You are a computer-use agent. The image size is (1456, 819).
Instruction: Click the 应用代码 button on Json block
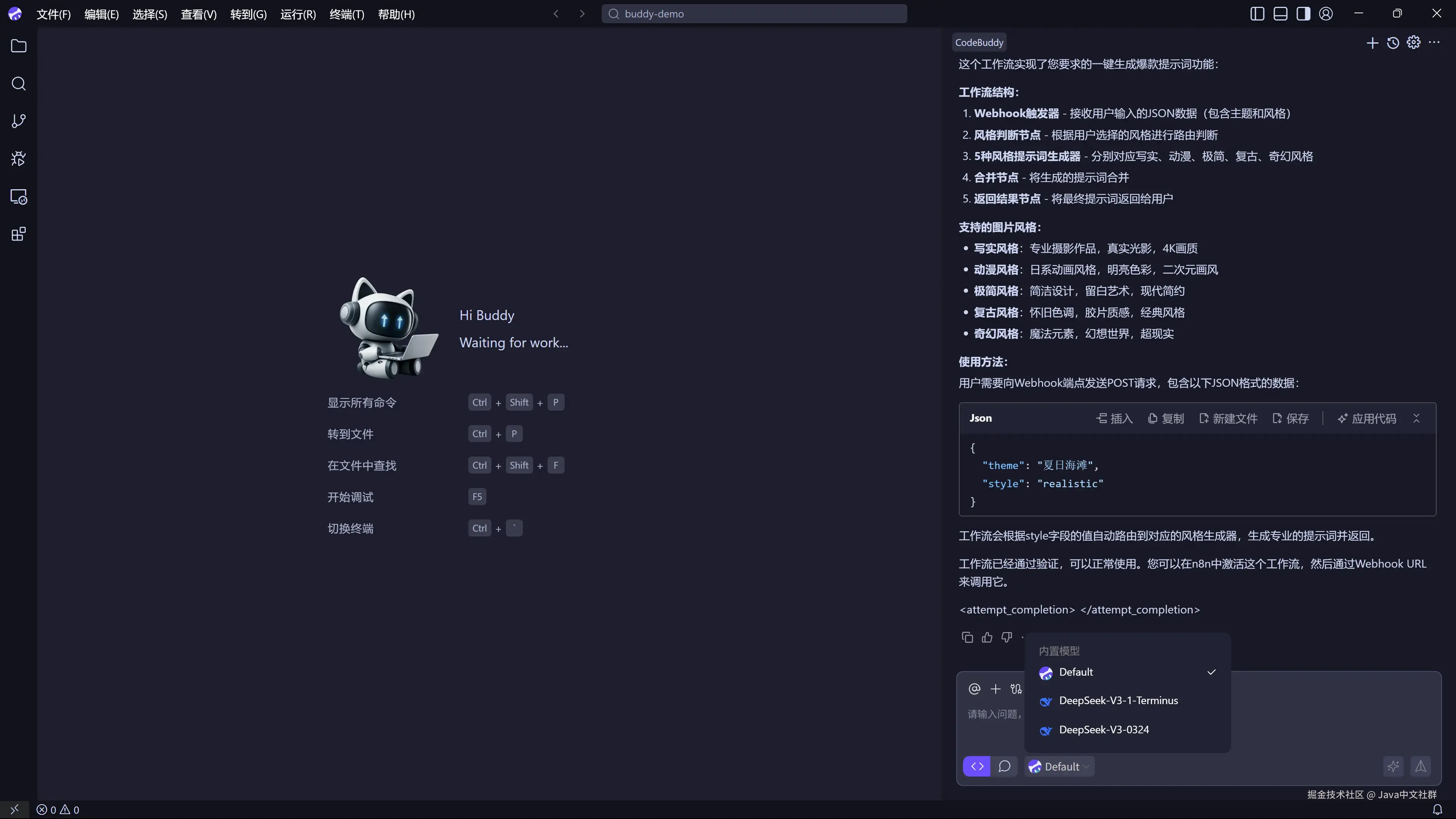[1367, 418]
